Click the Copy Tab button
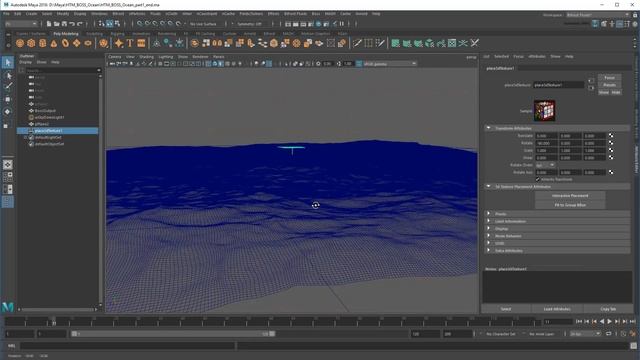 (608, 309)
